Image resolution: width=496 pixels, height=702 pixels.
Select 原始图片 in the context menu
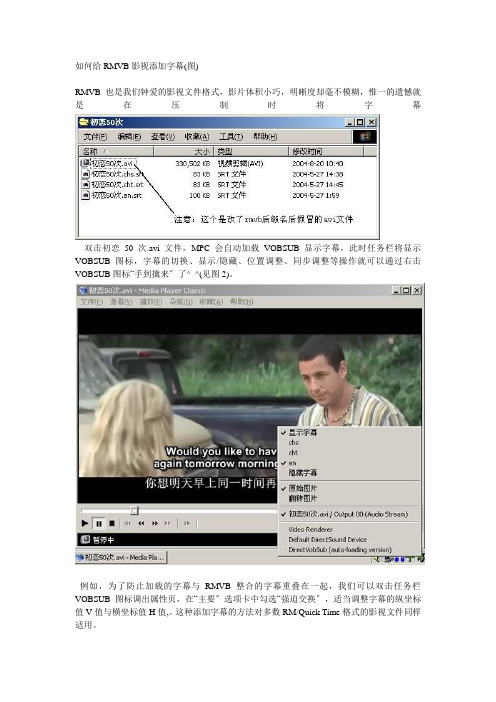(x=349, y=488)
